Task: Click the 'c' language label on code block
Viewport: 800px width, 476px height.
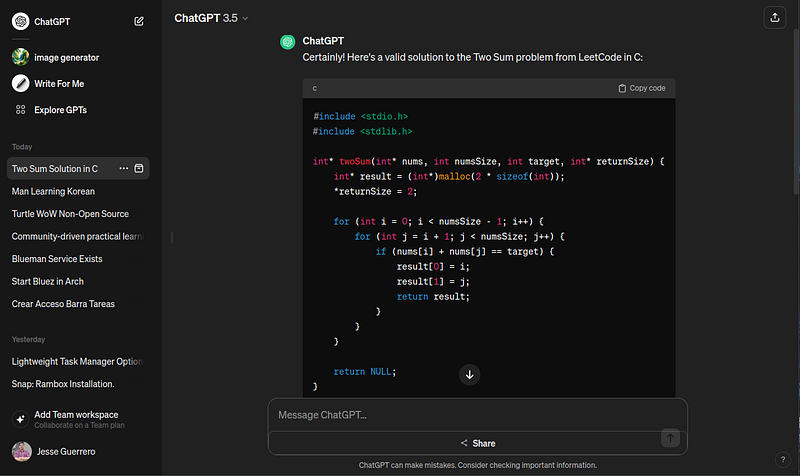Action: point(315,88)
